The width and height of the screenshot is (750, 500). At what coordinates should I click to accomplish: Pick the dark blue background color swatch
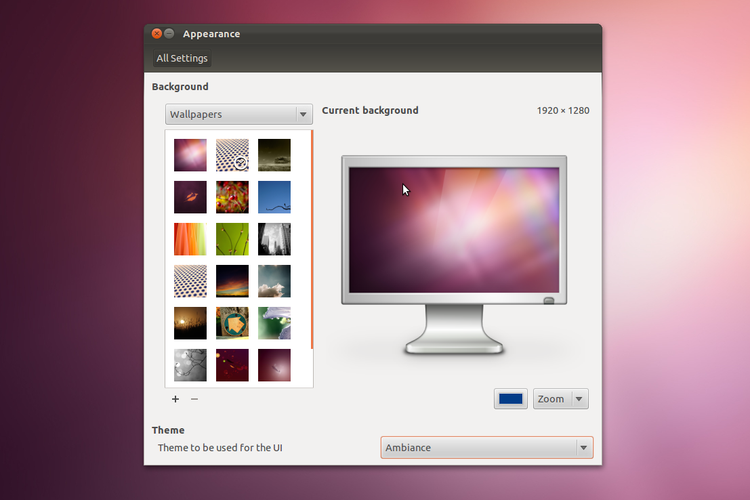pyautogui.click(x=511, y=399)
